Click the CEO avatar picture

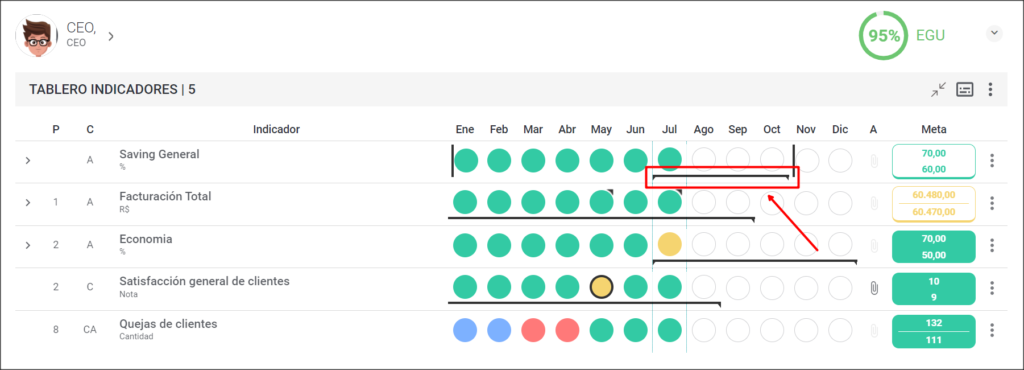(37, 36)
